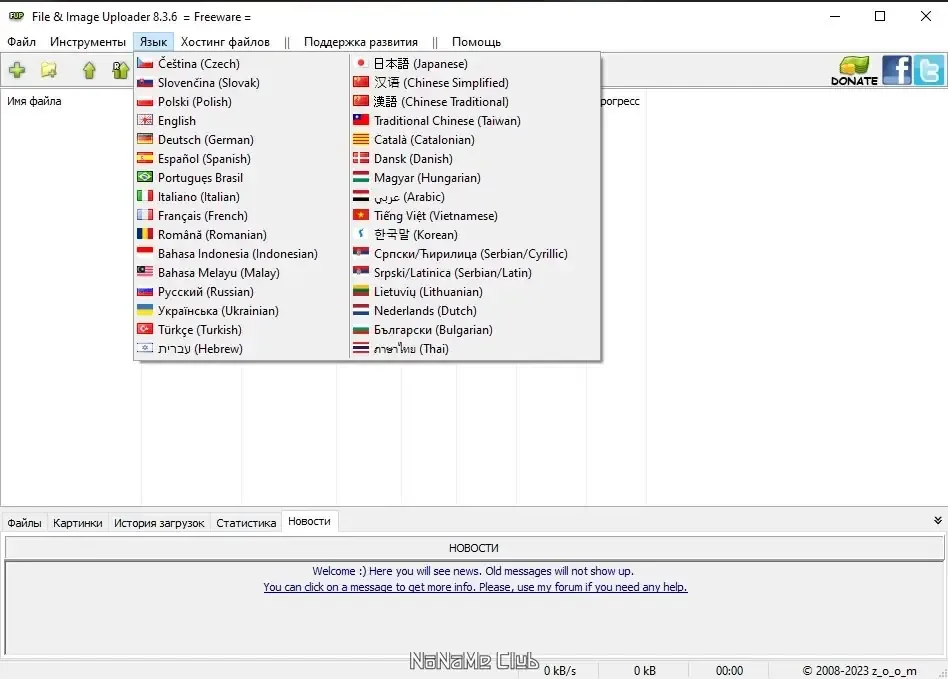Open the Инструменты menu
Viewport: 948px width, 679px height.
tap(88, 42)
